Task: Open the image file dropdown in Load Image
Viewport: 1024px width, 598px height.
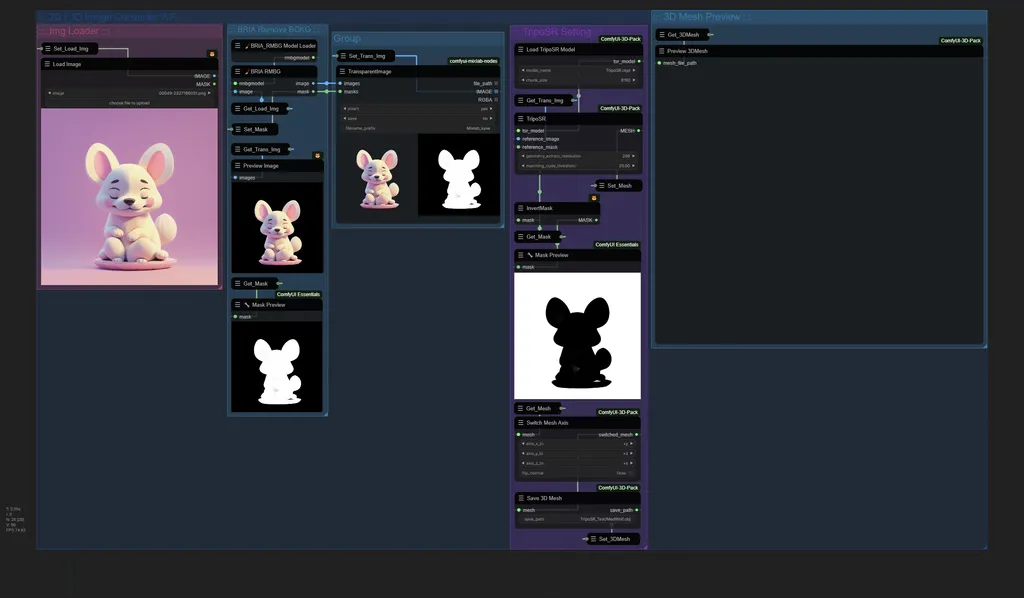Action: [x=129, y=93]
